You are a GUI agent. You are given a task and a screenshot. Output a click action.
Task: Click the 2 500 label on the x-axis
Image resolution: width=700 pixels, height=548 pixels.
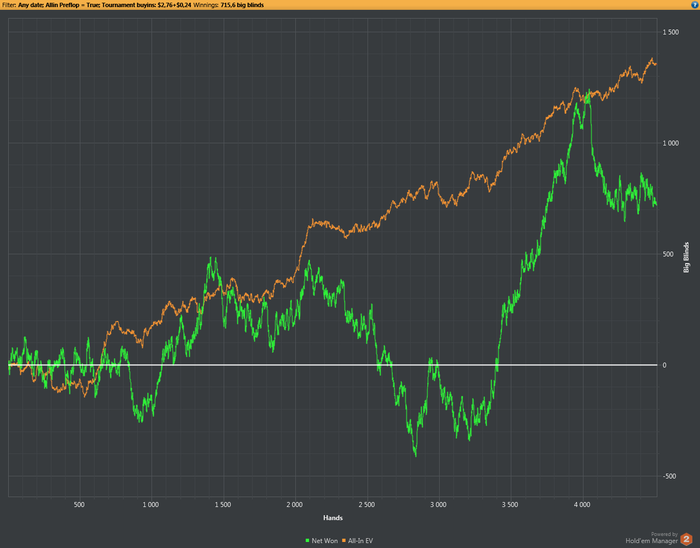pos(367,505)
